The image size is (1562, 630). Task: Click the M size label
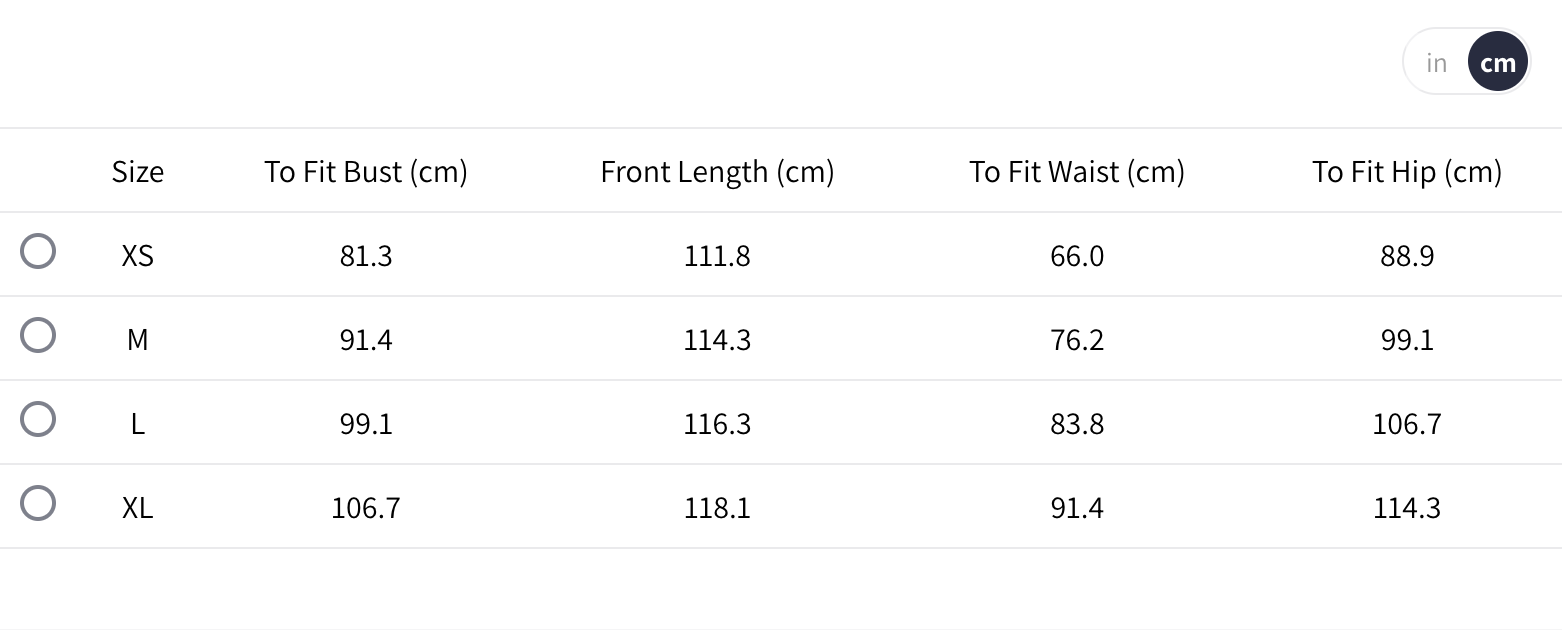(138, 340)
